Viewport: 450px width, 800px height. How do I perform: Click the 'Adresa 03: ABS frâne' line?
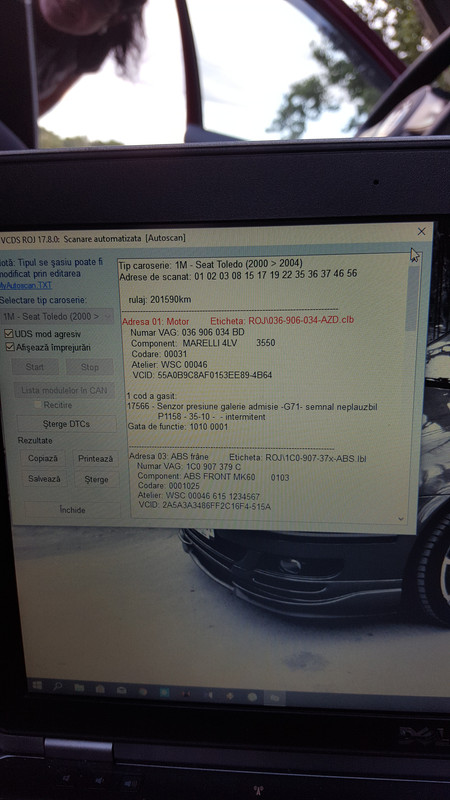169,458
